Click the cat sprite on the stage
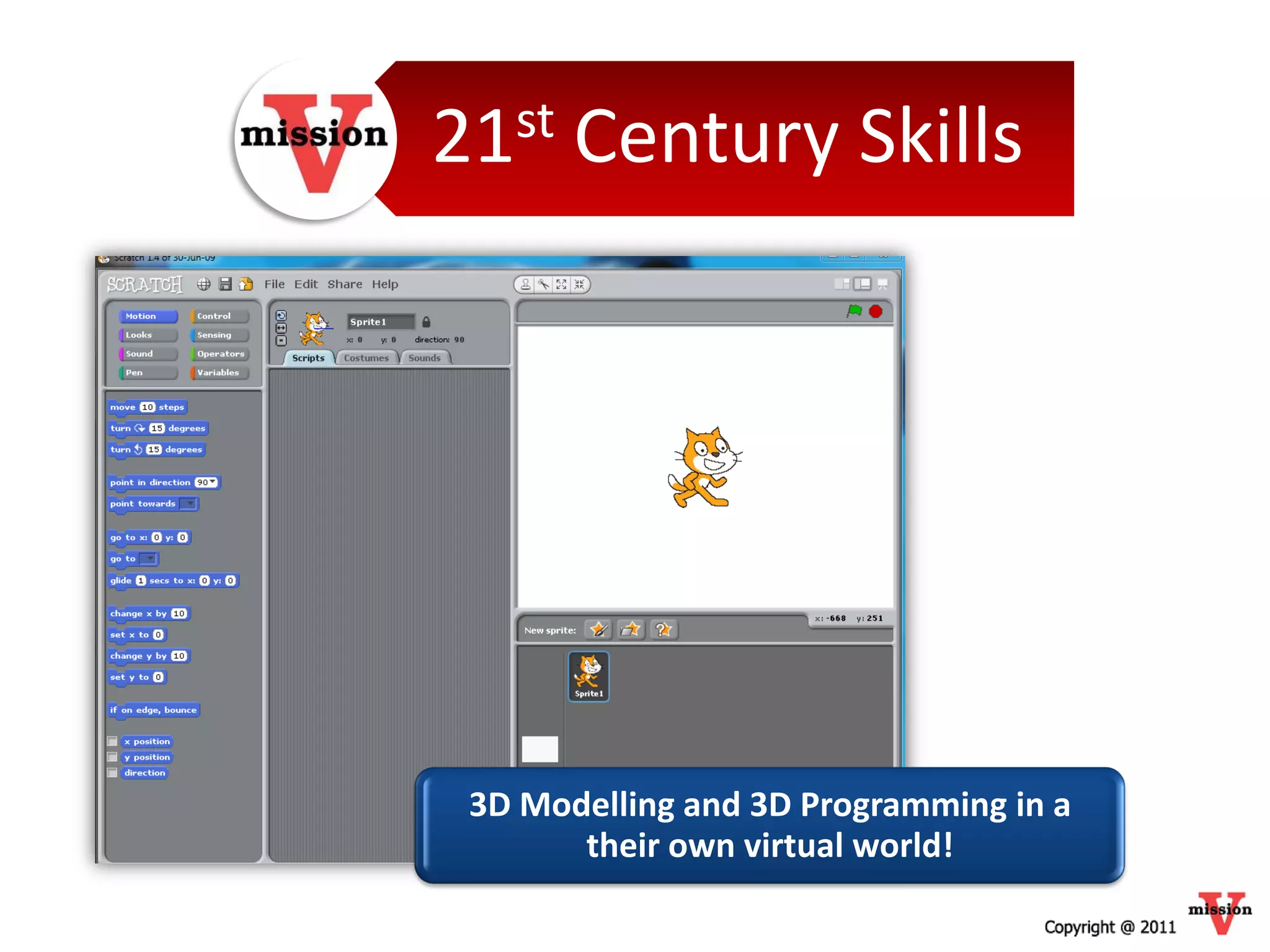This screenshot has height=952, width=1270. 704,467
